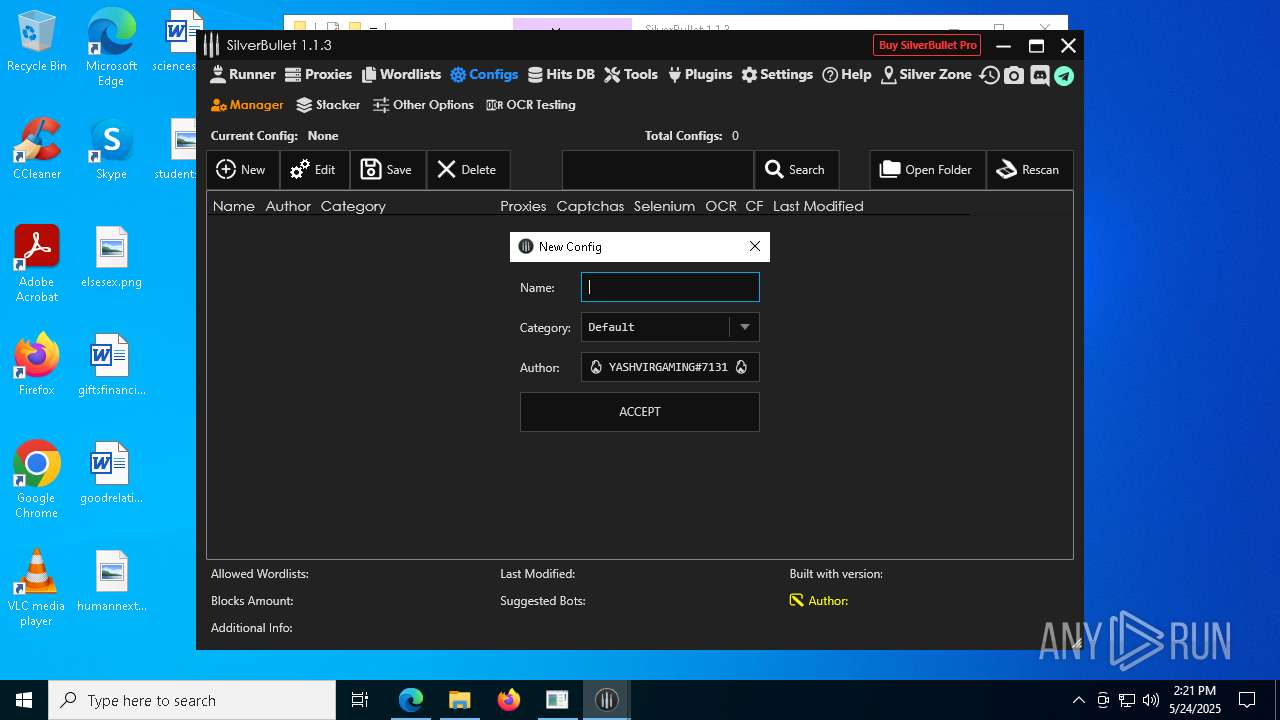Switch to SilverBullet taskbar icon
The image size is (1280, 720).
(x=606, y=700)
